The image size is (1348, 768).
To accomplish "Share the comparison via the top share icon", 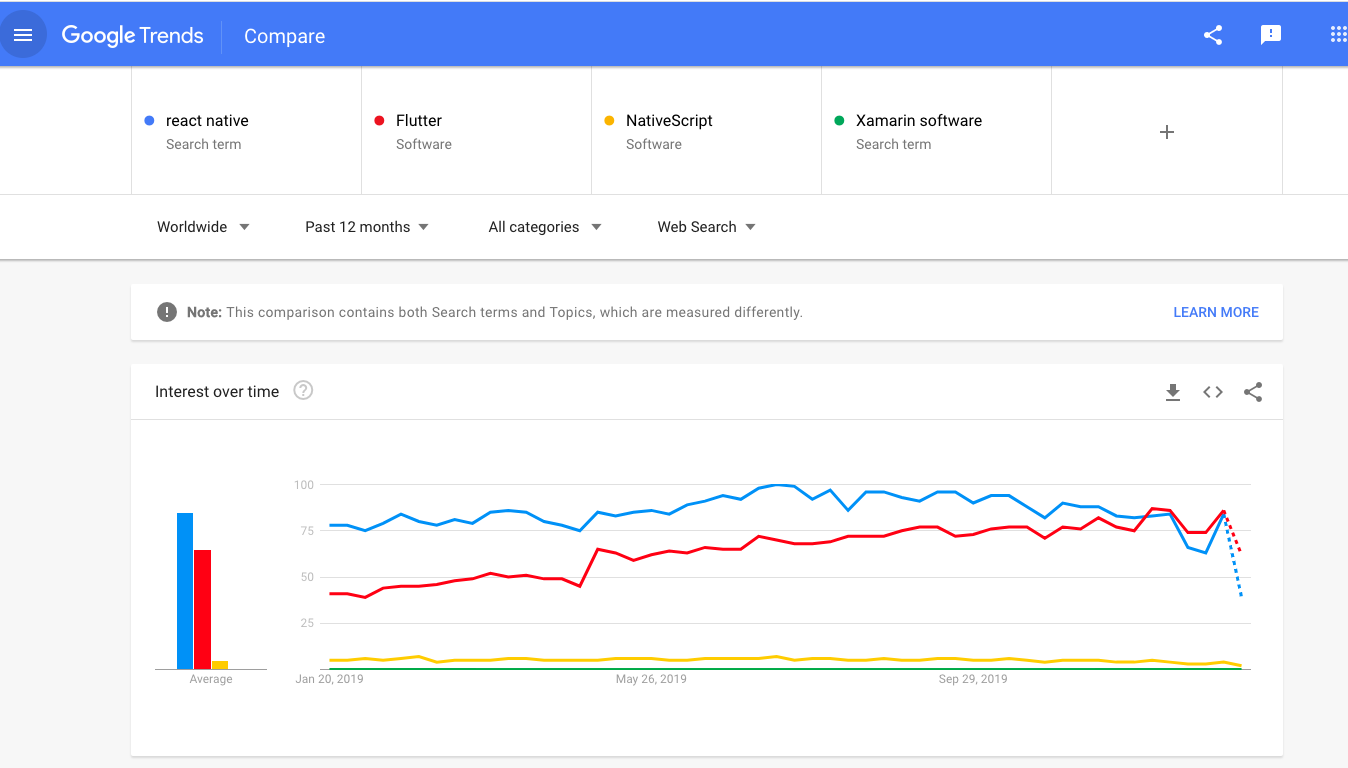I will 1213,34.
